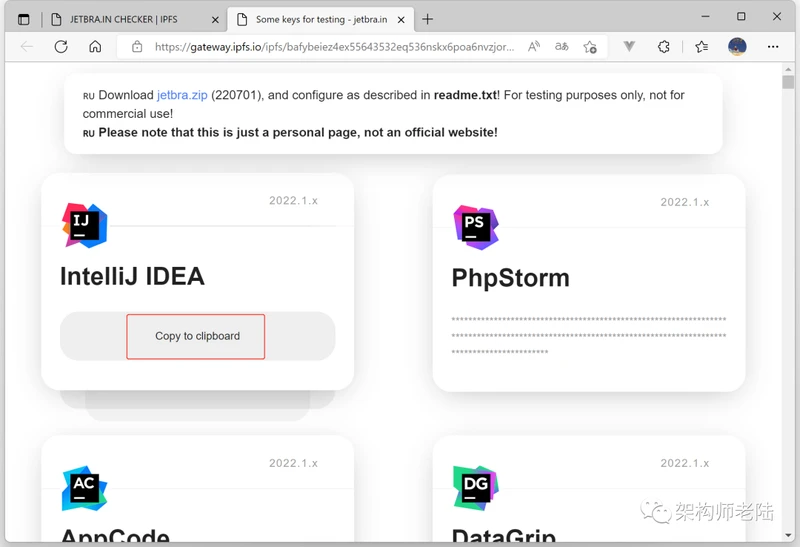Open the tab actions menu icon
The width and height of the screenshot is (800, 547).
23,19
